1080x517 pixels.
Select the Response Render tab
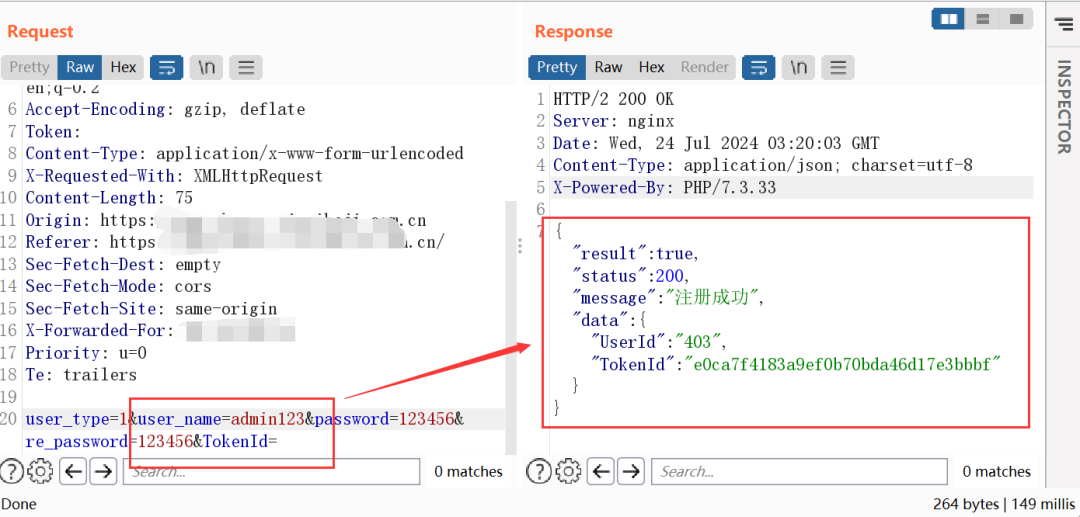click(x=705, y=67)
